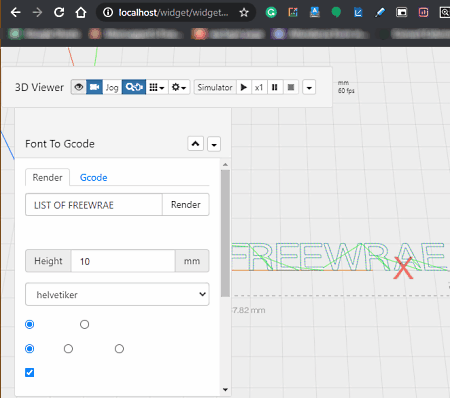Open the Jog control
The image size is (450, 398).
tap(112, 87)
